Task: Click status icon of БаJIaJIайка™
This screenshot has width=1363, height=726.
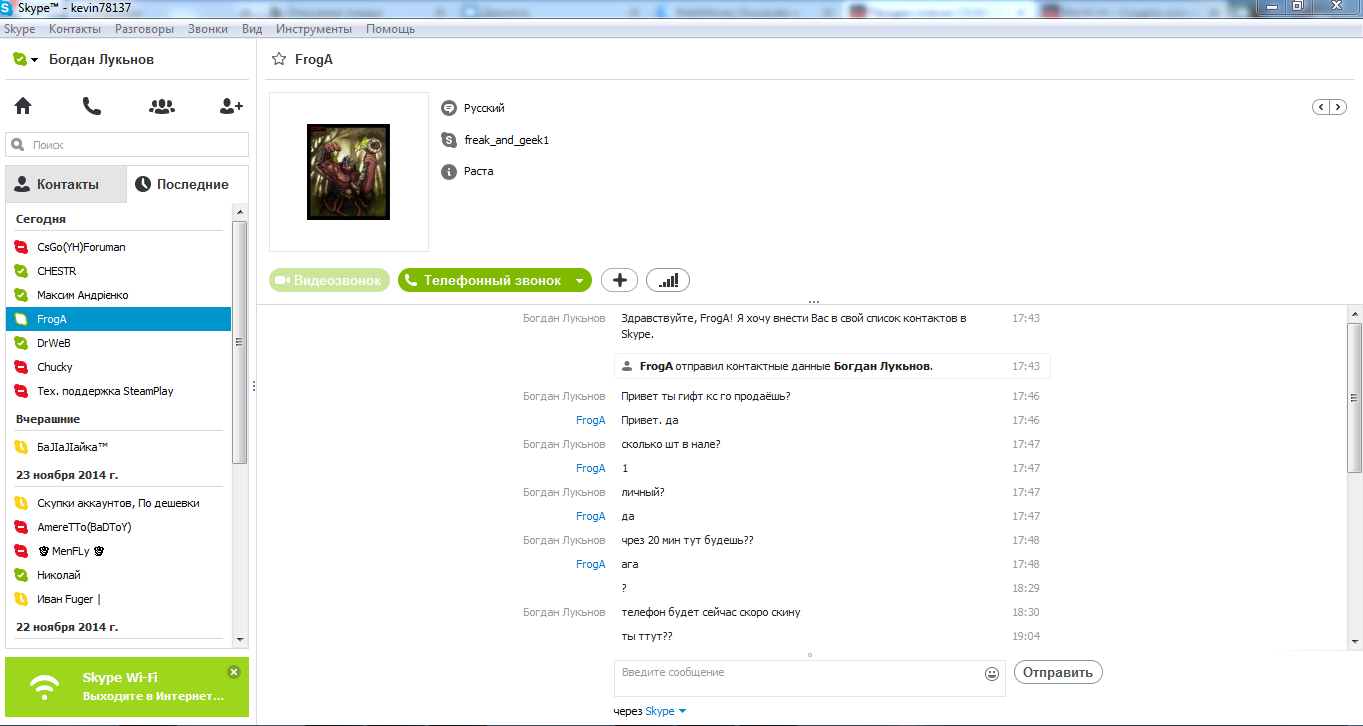Action: coord(21,447)
